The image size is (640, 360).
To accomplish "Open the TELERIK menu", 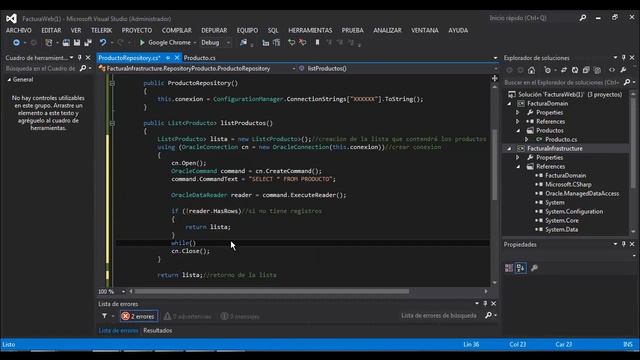I will (101, 30).
